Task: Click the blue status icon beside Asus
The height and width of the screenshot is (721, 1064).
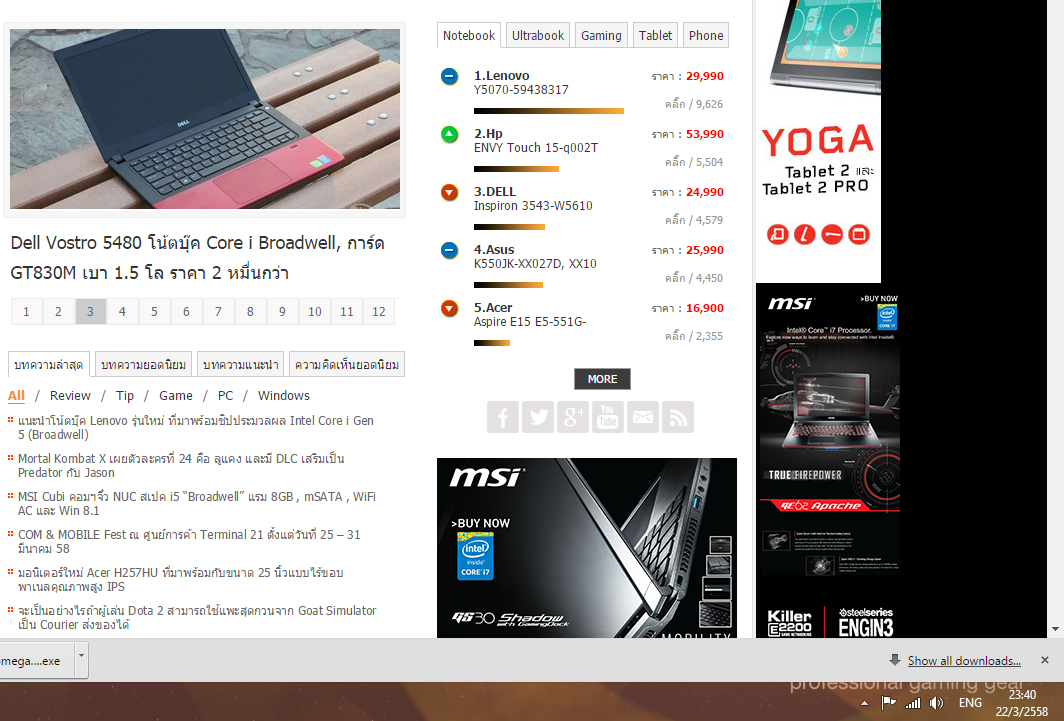Action: [x=449, y=250]
